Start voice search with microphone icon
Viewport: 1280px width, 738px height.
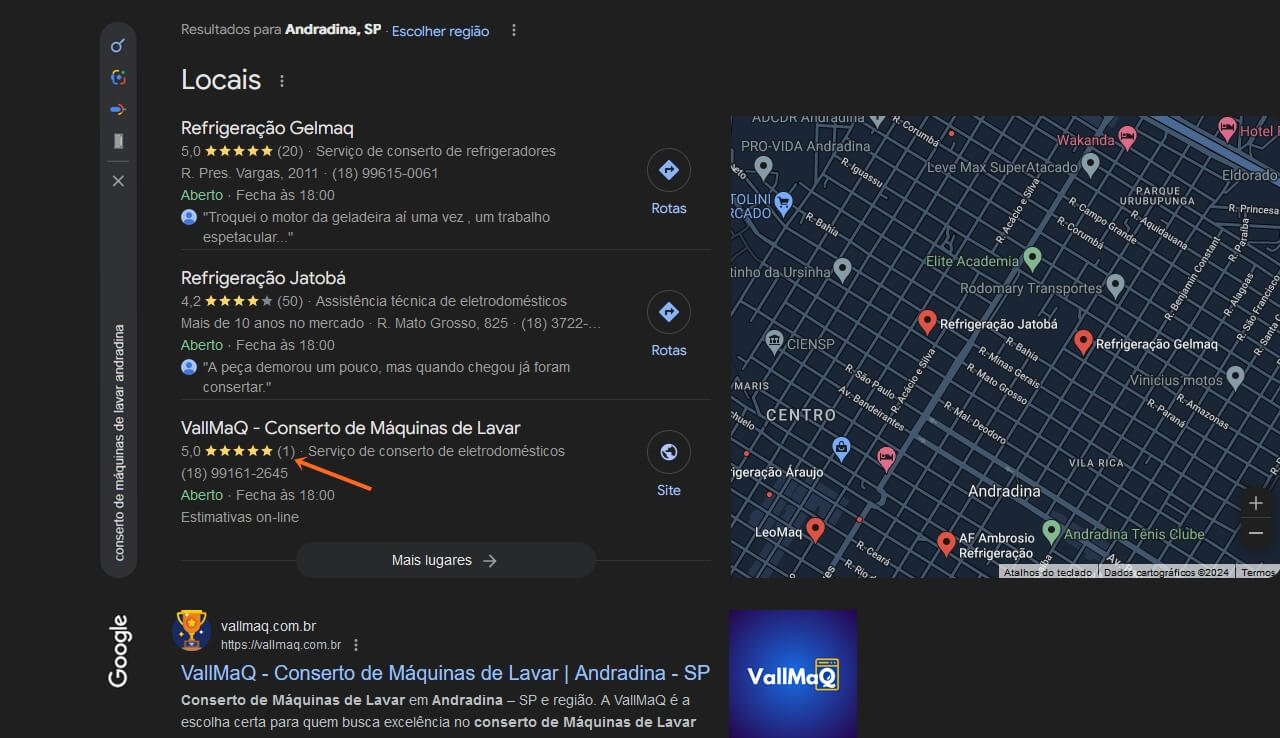pos(118,110)
